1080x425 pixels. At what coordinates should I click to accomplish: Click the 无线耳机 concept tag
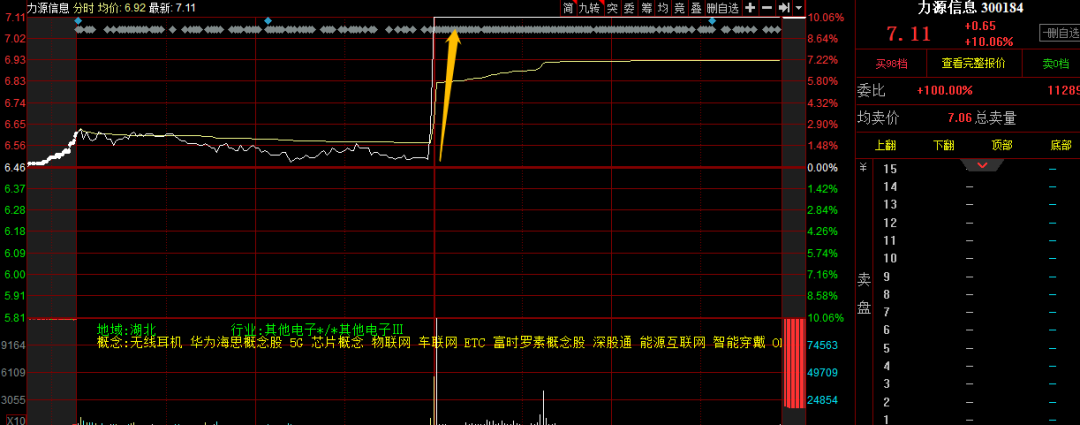click(x=156, y=342)
